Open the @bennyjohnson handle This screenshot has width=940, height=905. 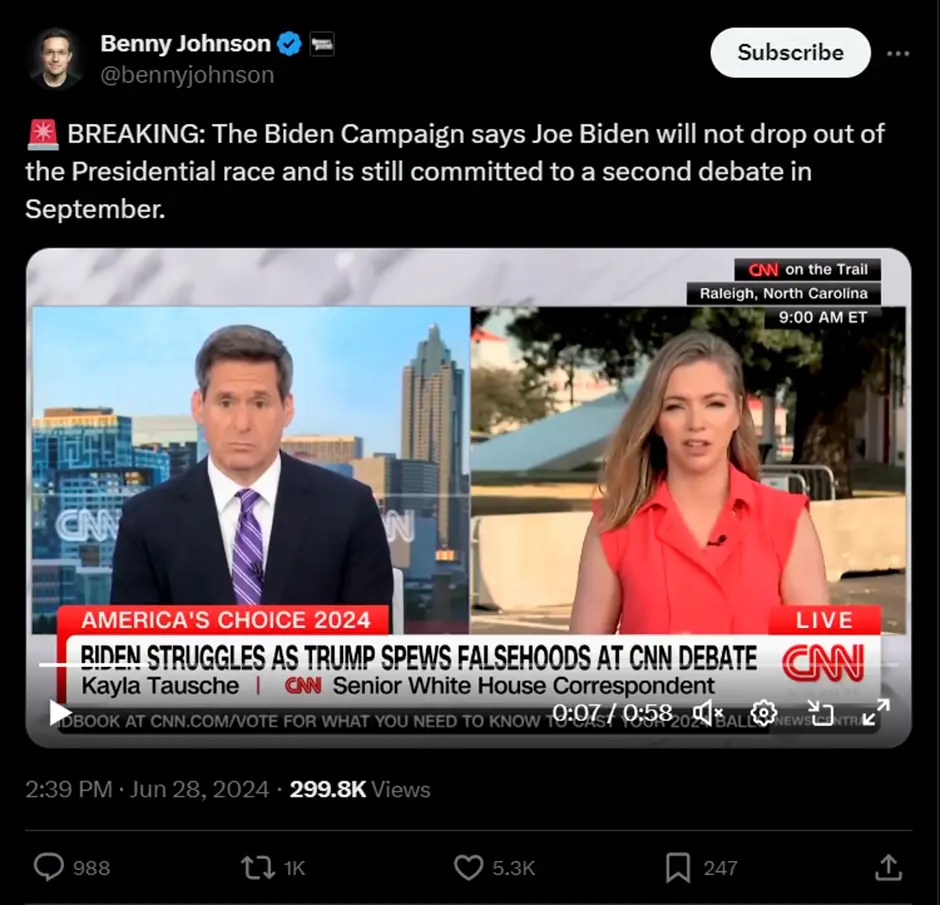click(187, 75)
